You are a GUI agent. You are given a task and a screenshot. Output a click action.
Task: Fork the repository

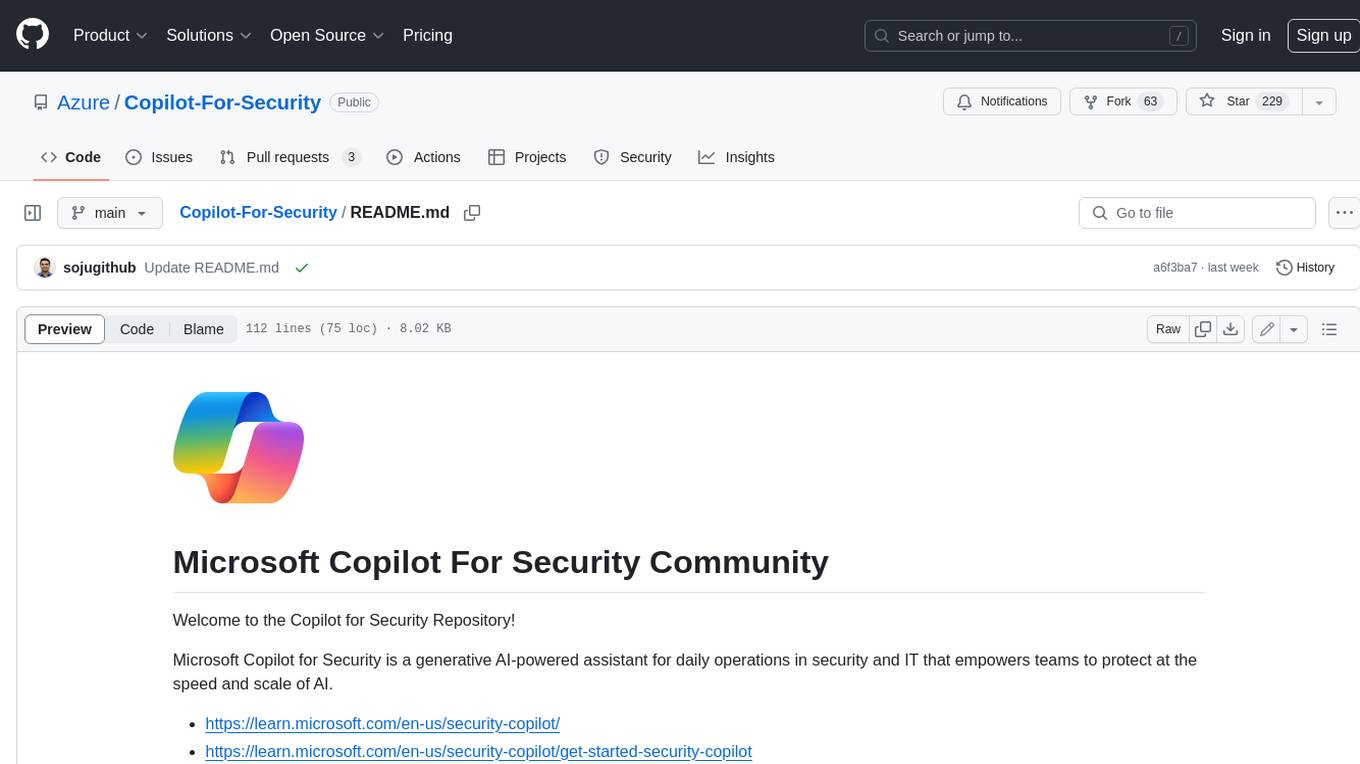1123,102
